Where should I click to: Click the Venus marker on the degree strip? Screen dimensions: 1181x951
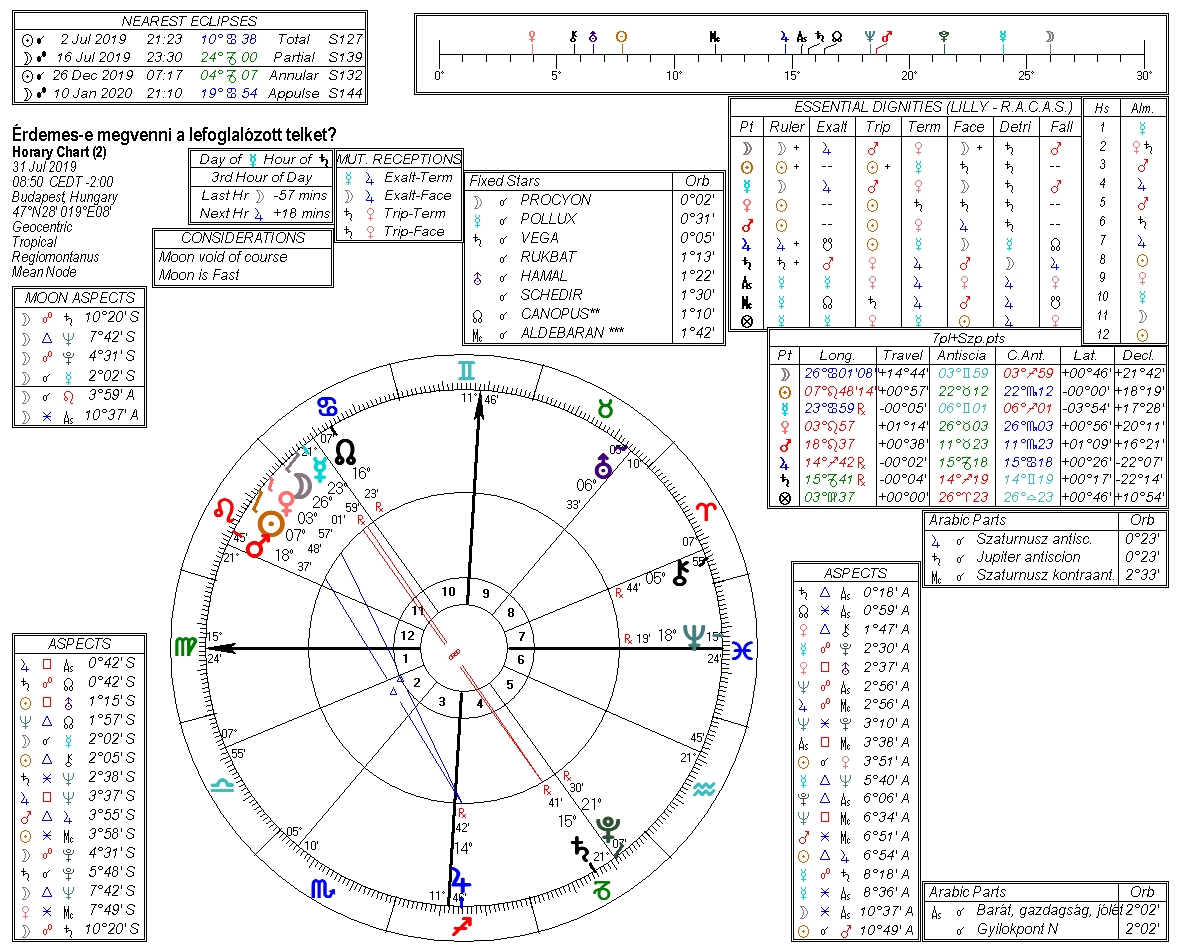(533, 35)
